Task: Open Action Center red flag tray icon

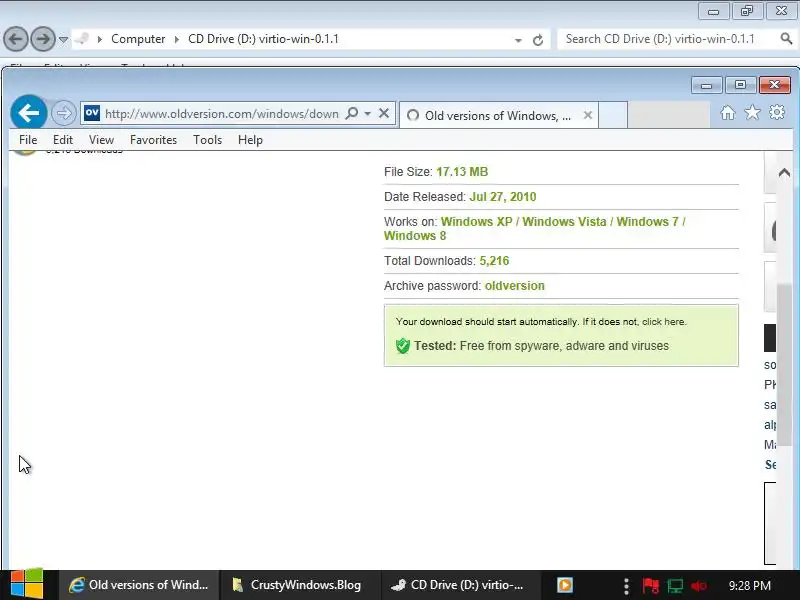Action: [650, 586]
